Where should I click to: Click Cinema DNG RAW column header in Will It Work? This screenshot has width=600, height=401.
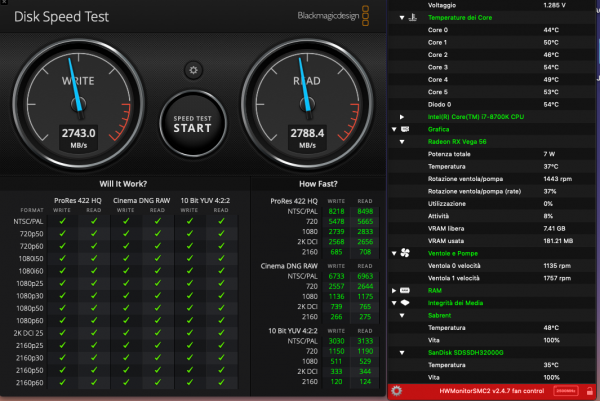pos(142,200)
